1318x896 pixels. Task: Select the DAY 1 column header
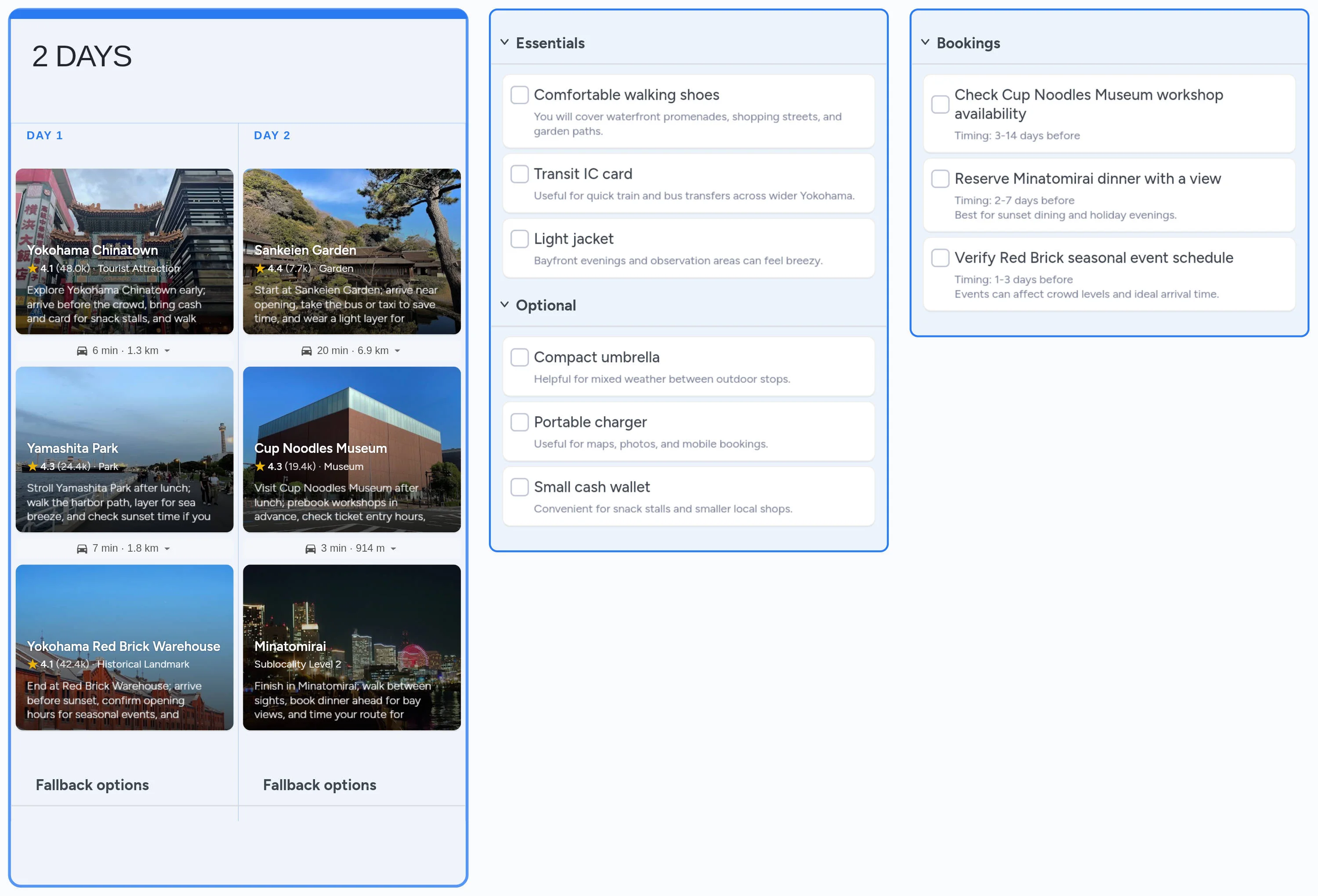(45, 136)
